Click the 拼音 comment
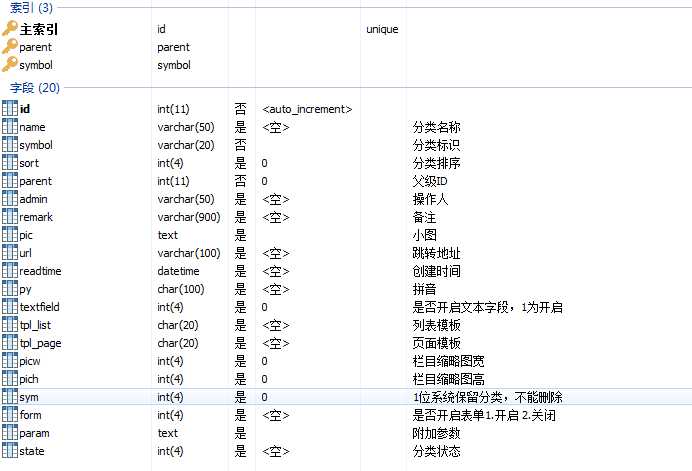Viewport: 692px width, 471px height. 424,289
